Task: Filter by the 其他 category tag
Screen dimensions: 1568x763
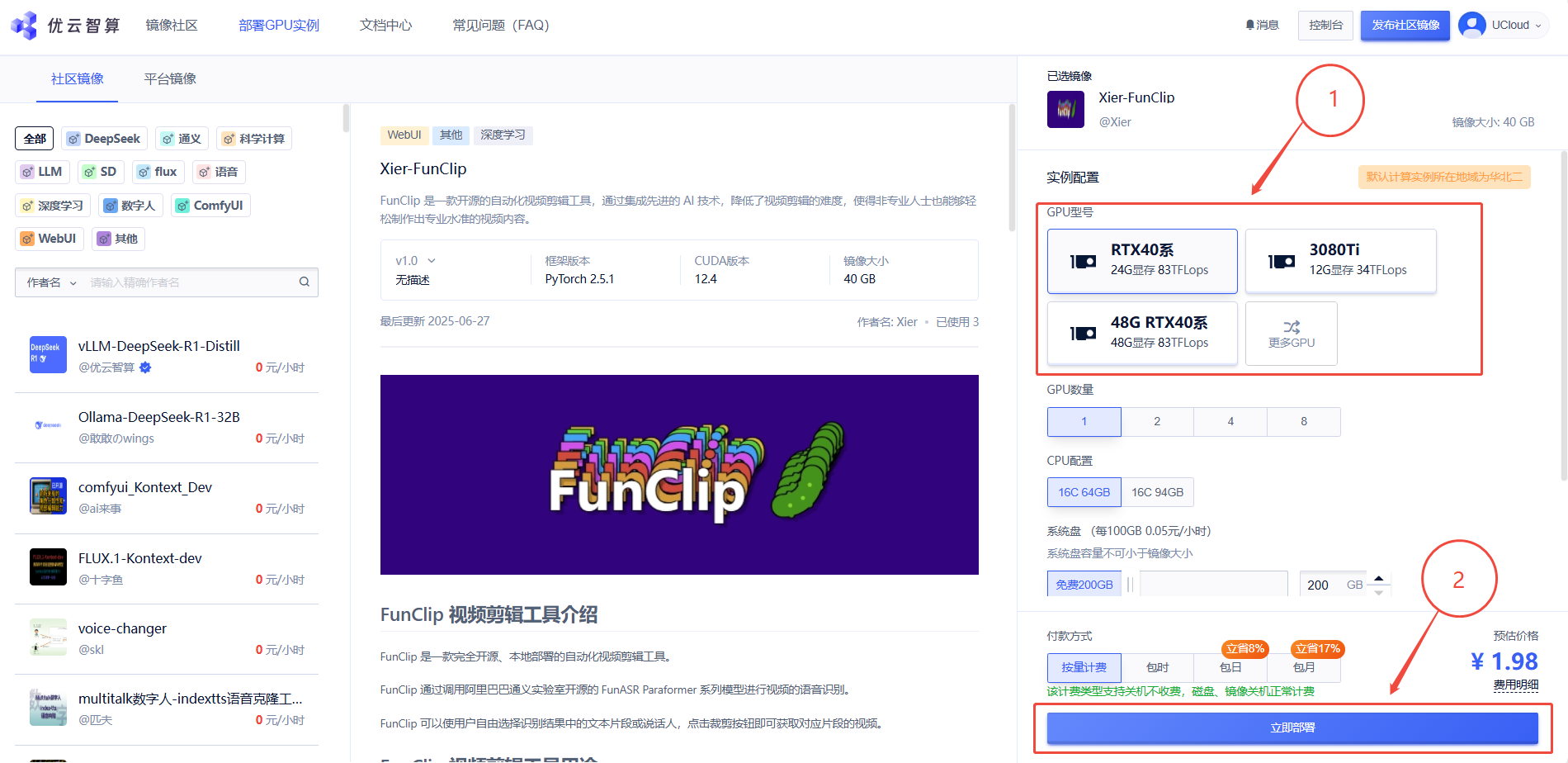Action: [x=118, y=239]
